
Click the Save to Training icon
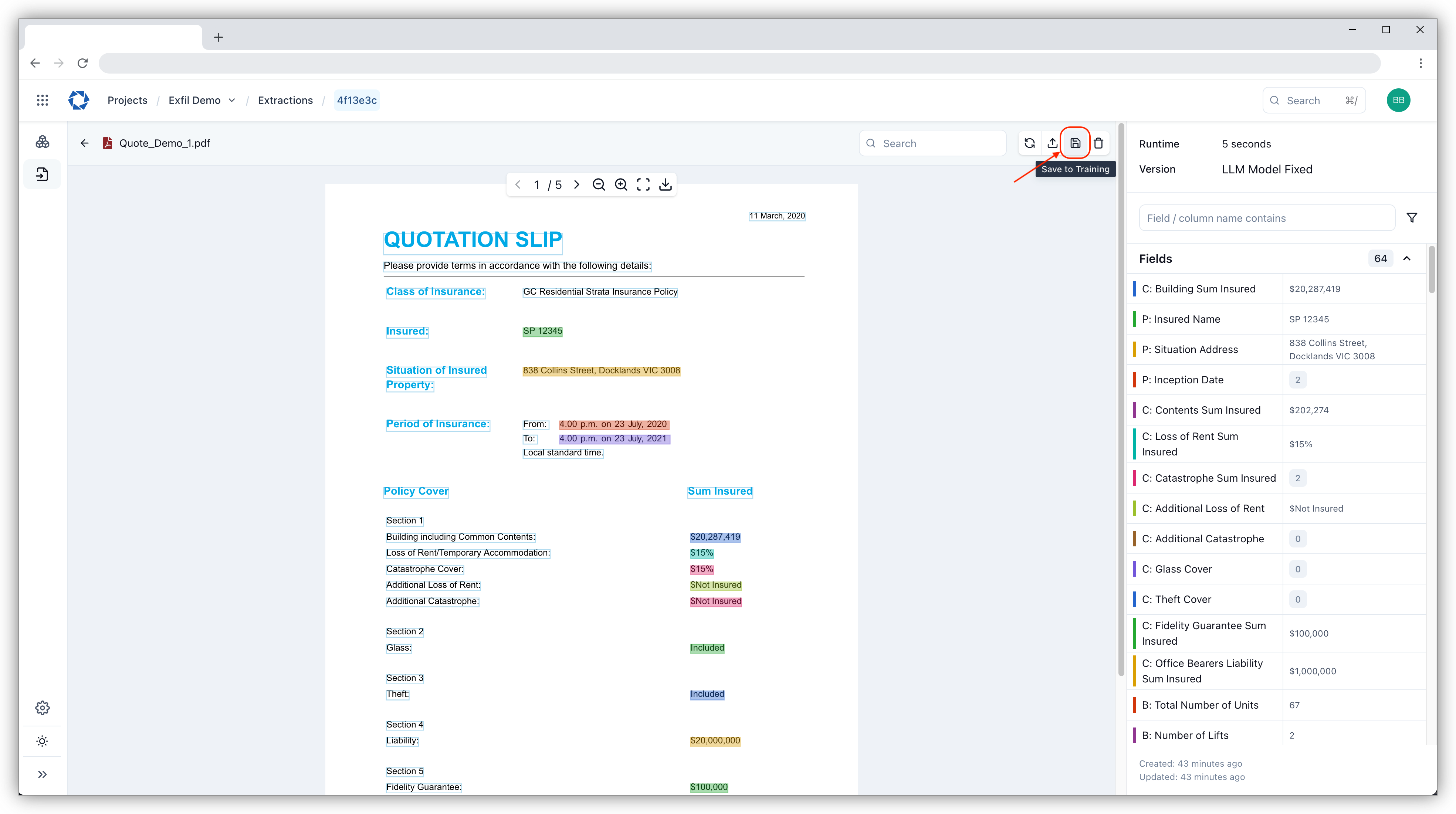point(1075,143)
